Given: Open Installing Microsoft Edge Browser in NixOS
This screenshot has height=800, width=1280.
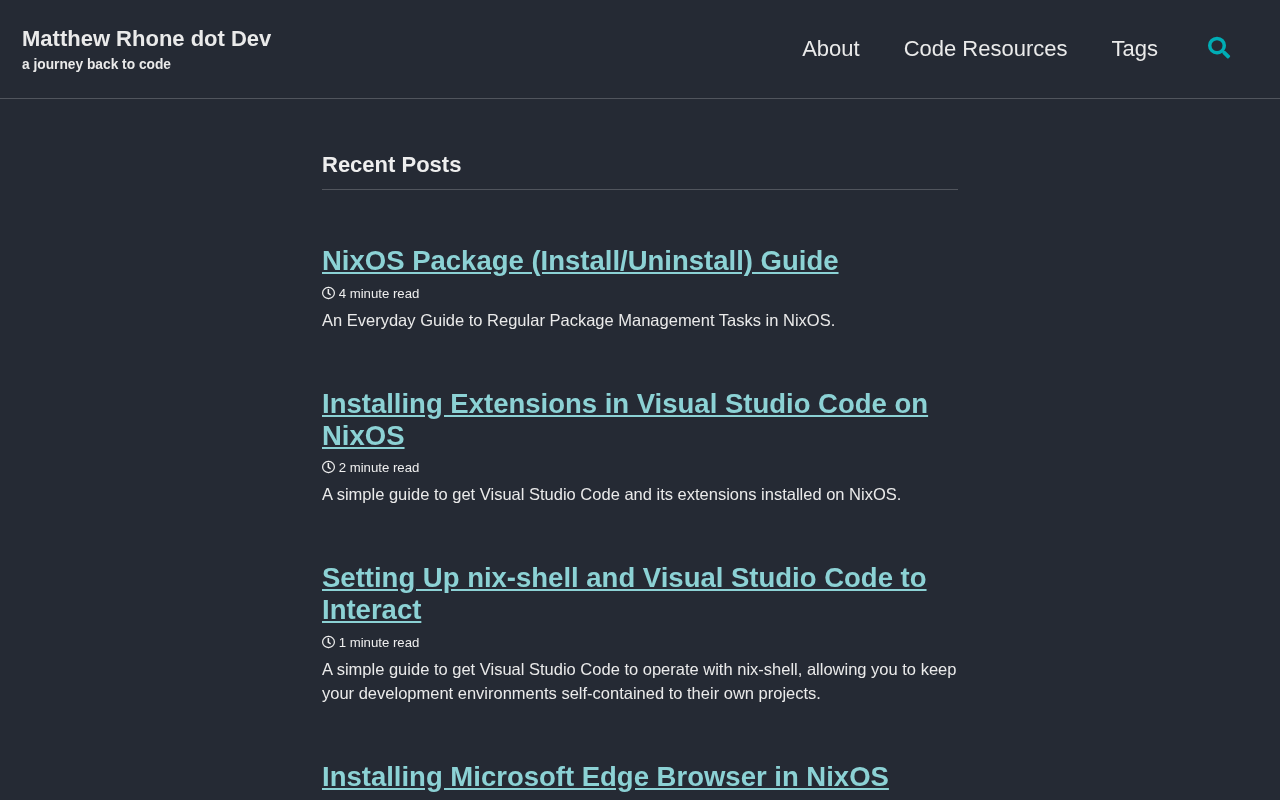Looking at the screenshot, I should (605, 777).
